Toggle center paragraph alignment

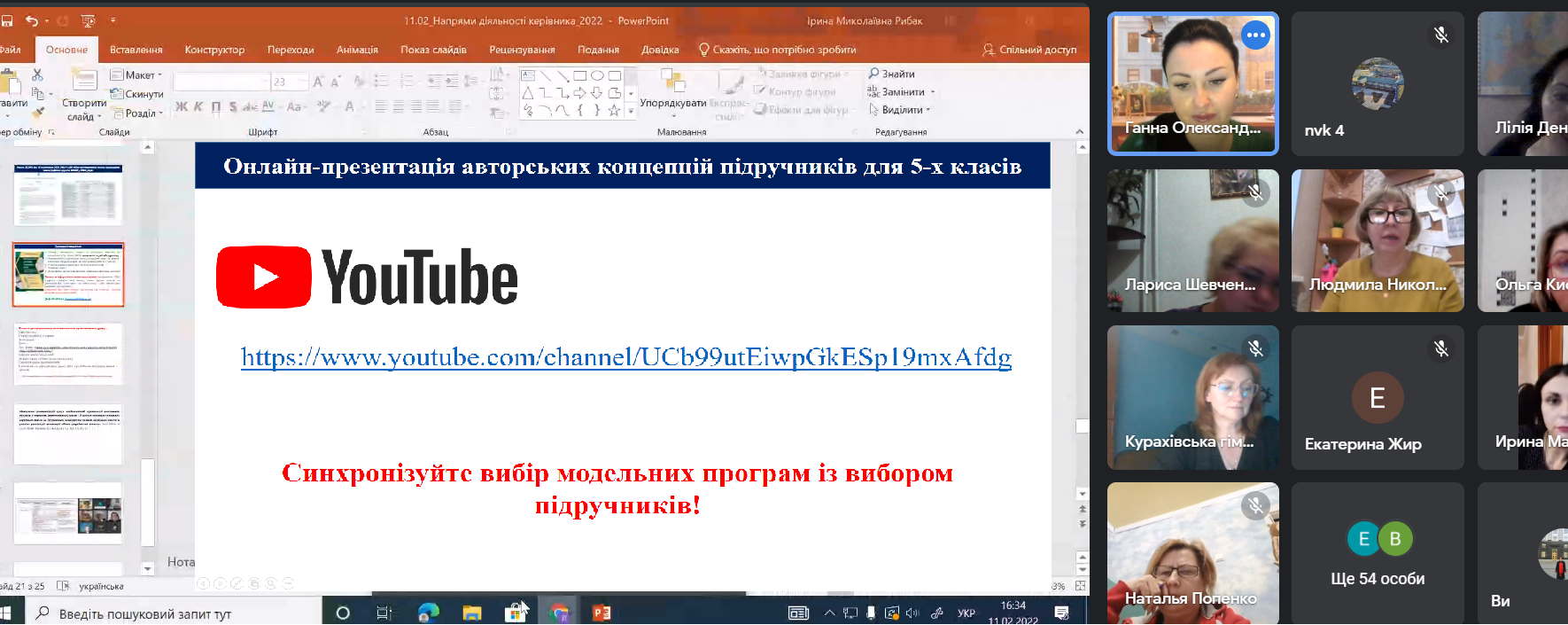[x=399, y=107]
